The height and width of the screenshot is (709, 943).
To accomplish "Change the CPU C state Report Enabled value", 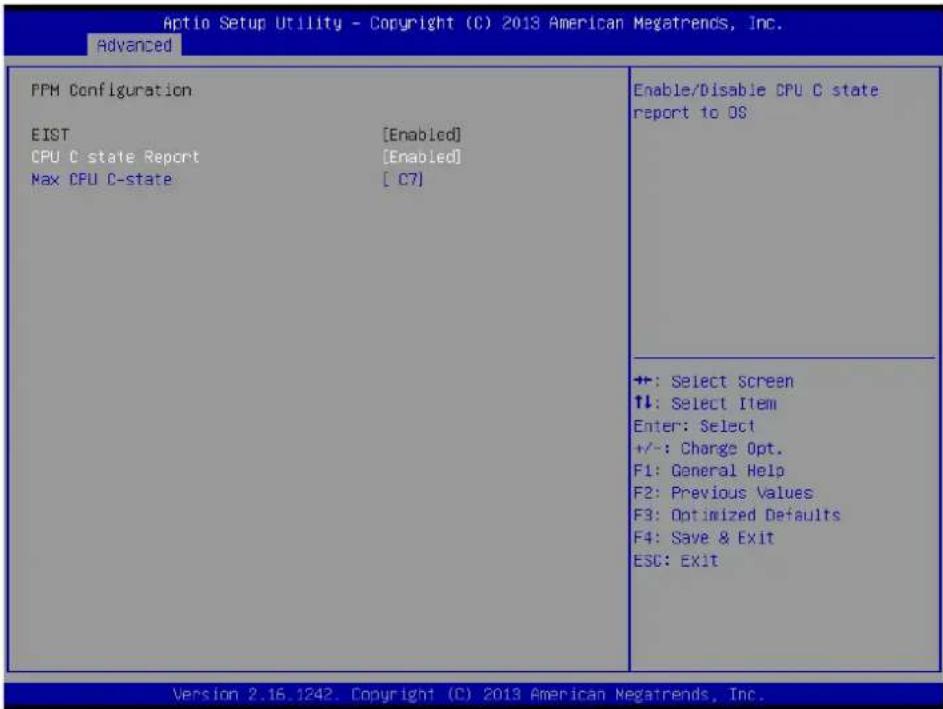I will (422, 157).
